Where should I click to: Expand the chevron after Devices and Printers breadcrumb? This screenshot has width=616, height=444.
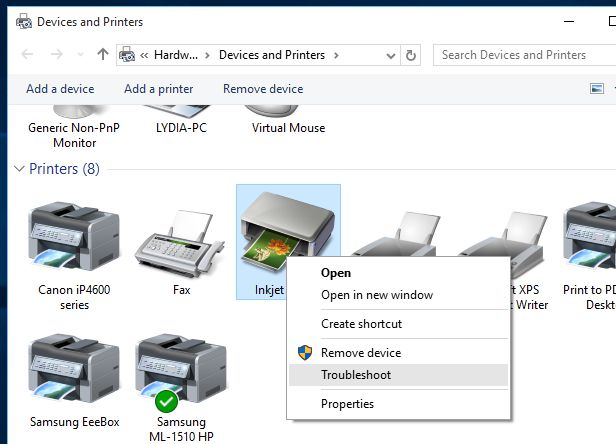(336, 55)
